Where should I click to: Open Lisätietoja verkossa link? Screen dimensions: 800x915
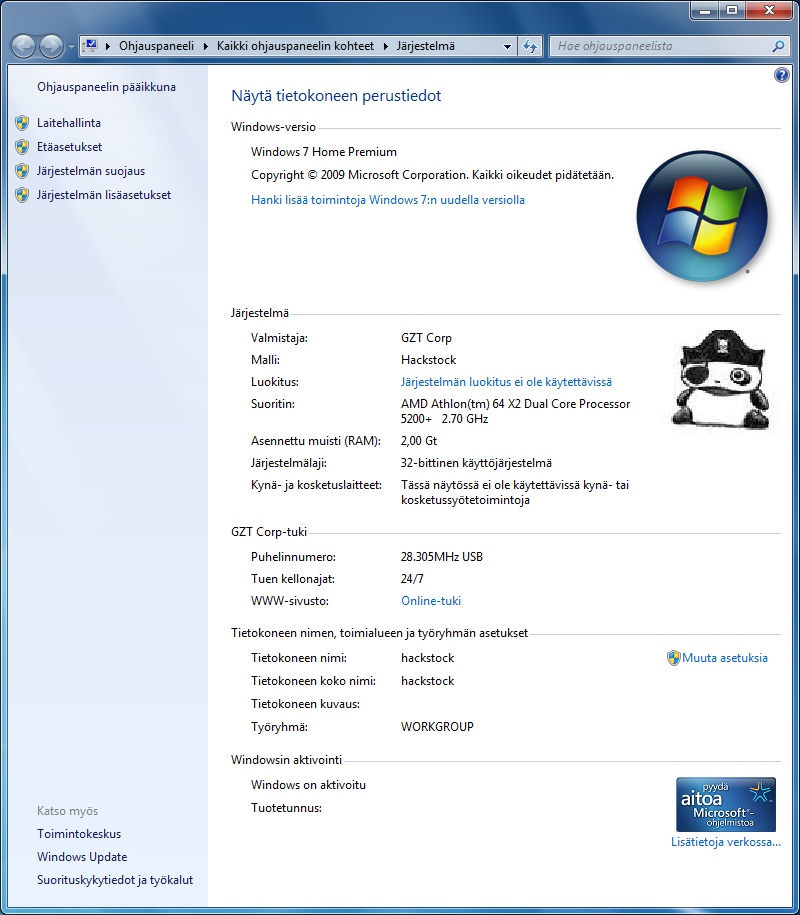click(x=725, y=841)
